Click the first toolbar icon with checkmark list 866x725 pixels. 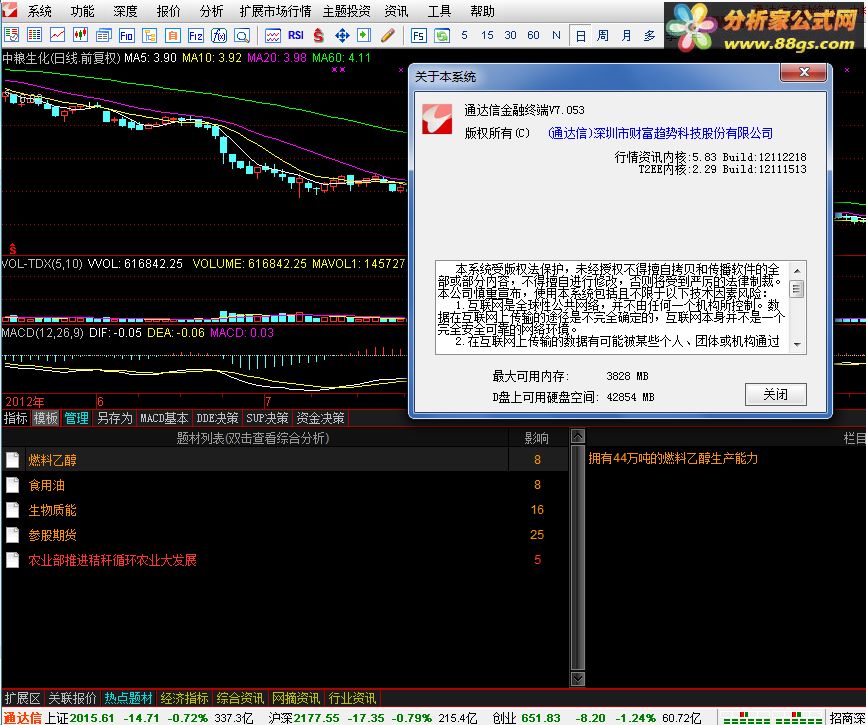(x=12, y=35)
